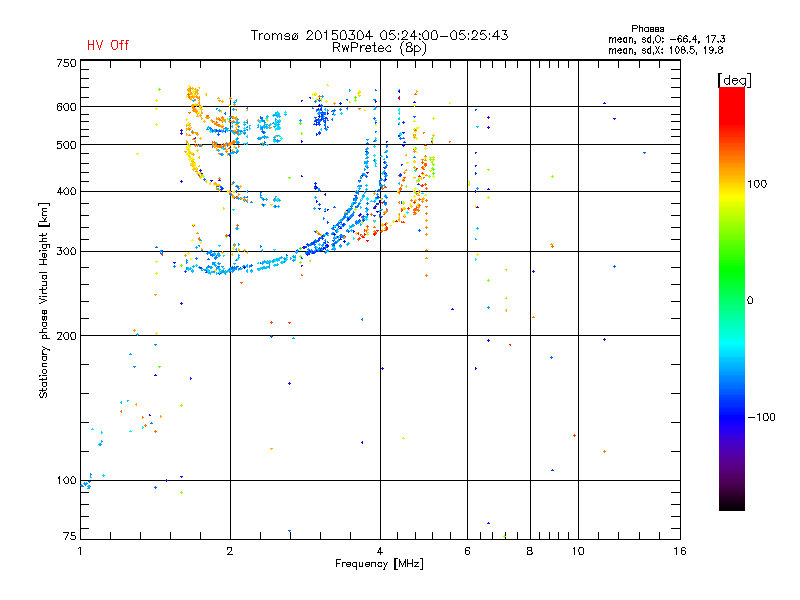
Task: Select the plot title 'Tromsø 20150304 05:24:00-05:25:43'
Action: point(379,35)
